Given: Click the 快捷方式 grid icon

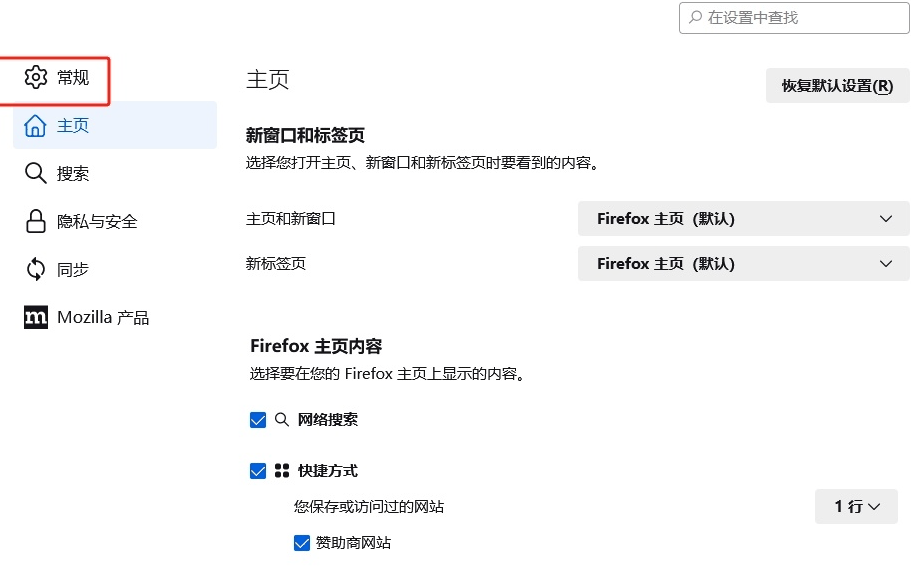Looking at the screenshot, I should coord(284,470).
